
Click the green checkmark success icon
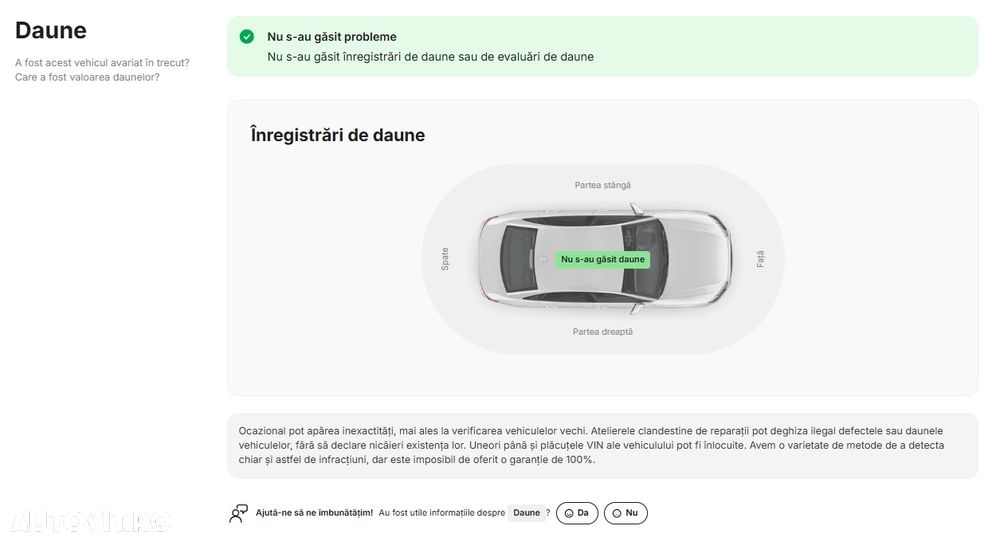click(x=247, y=37)
